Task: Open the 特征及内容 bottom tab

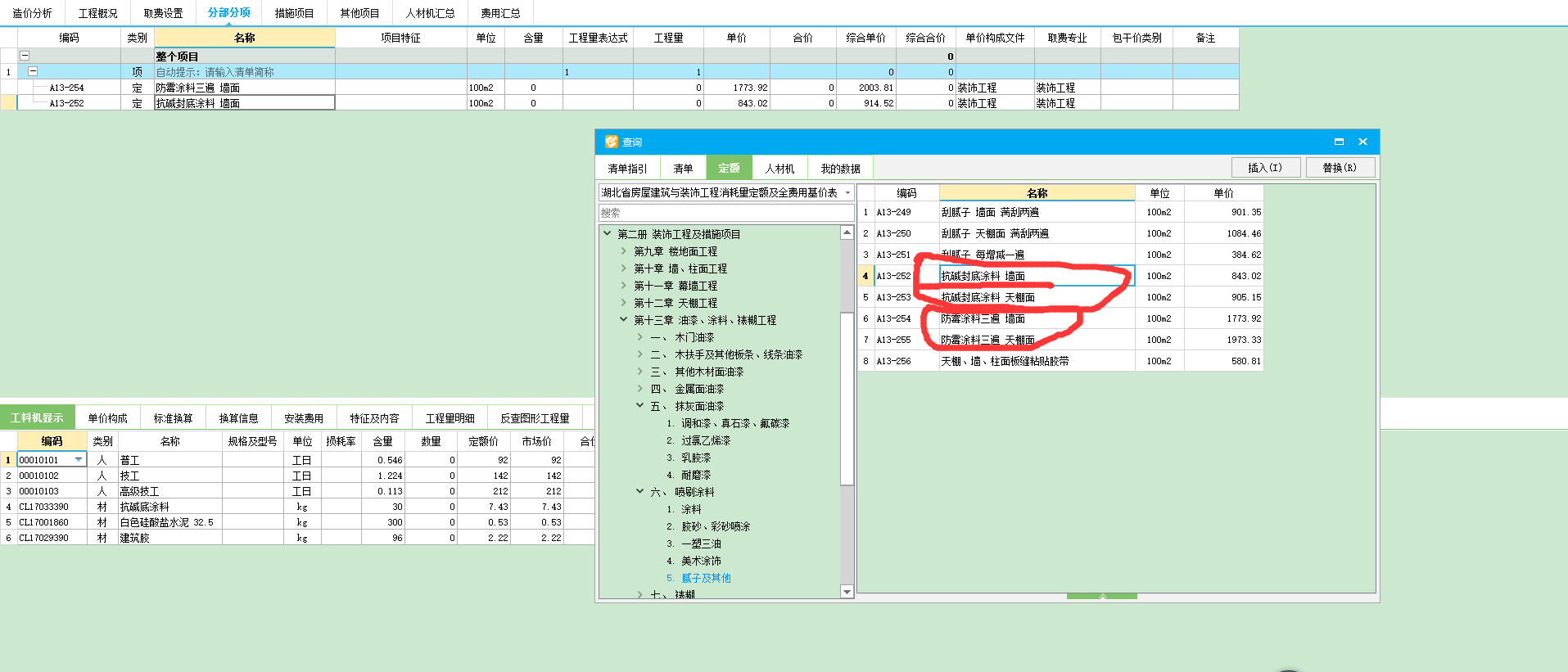Action: [374, 417]
